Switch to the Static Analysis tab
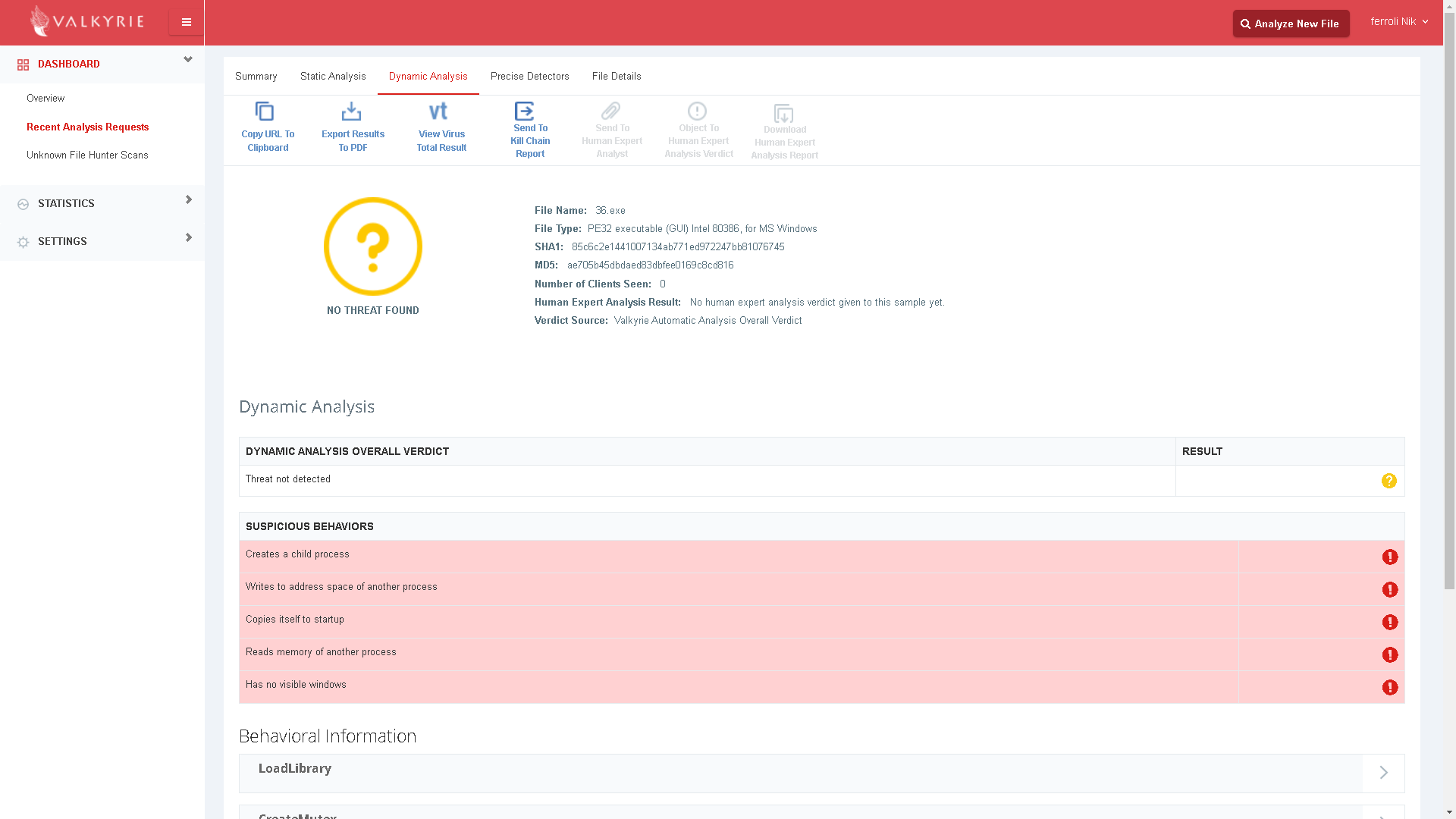 coord(333,76)
